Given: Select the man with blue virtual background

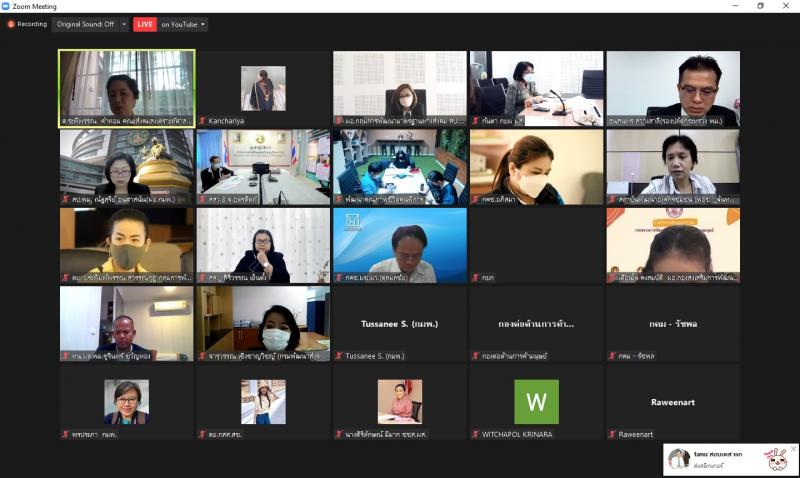Looking at the screenshot, I should pos(399,245).
